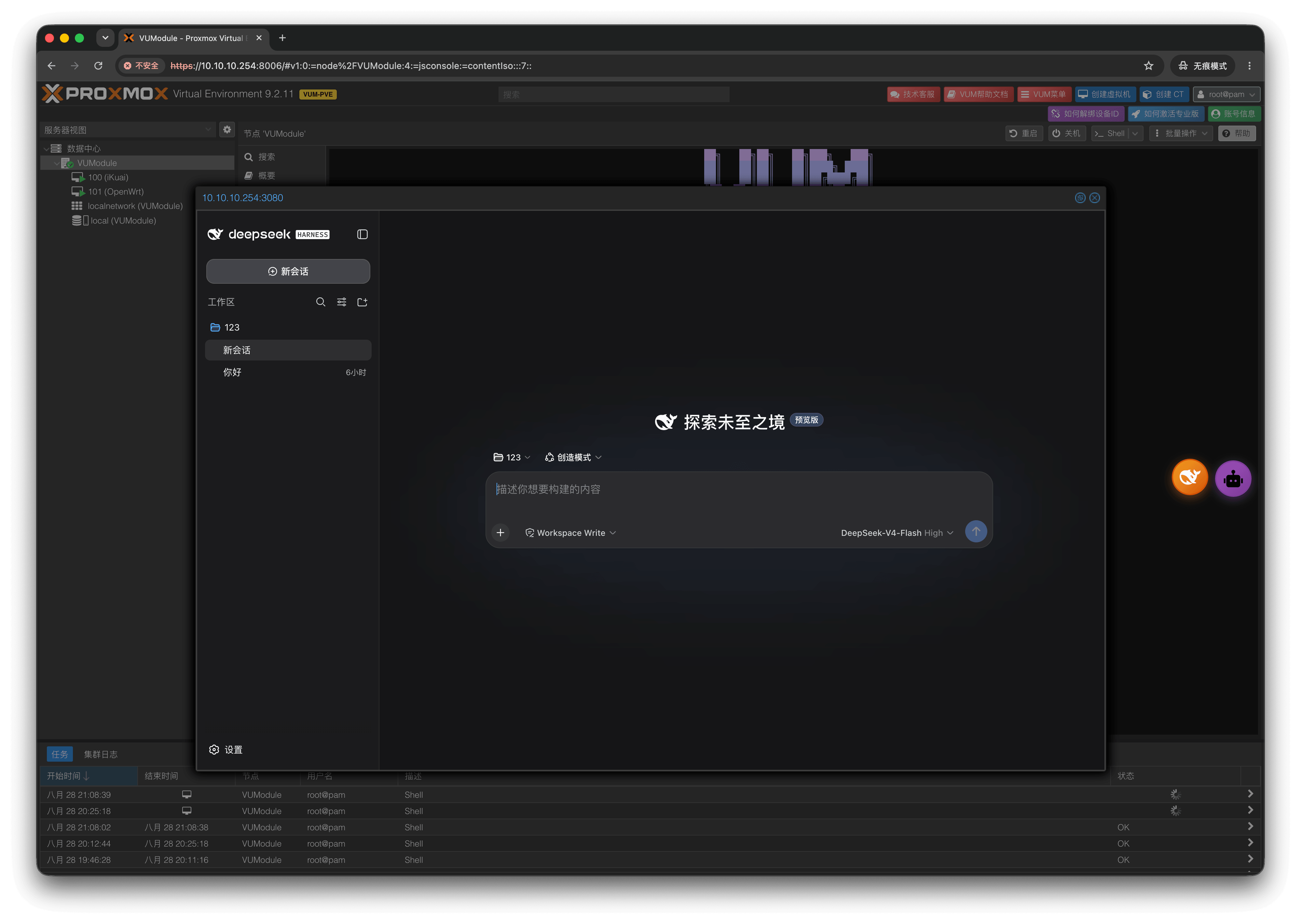Expand the Shell button's arrow dropdown
1301x924 pixels.
tap(1135, 133)
